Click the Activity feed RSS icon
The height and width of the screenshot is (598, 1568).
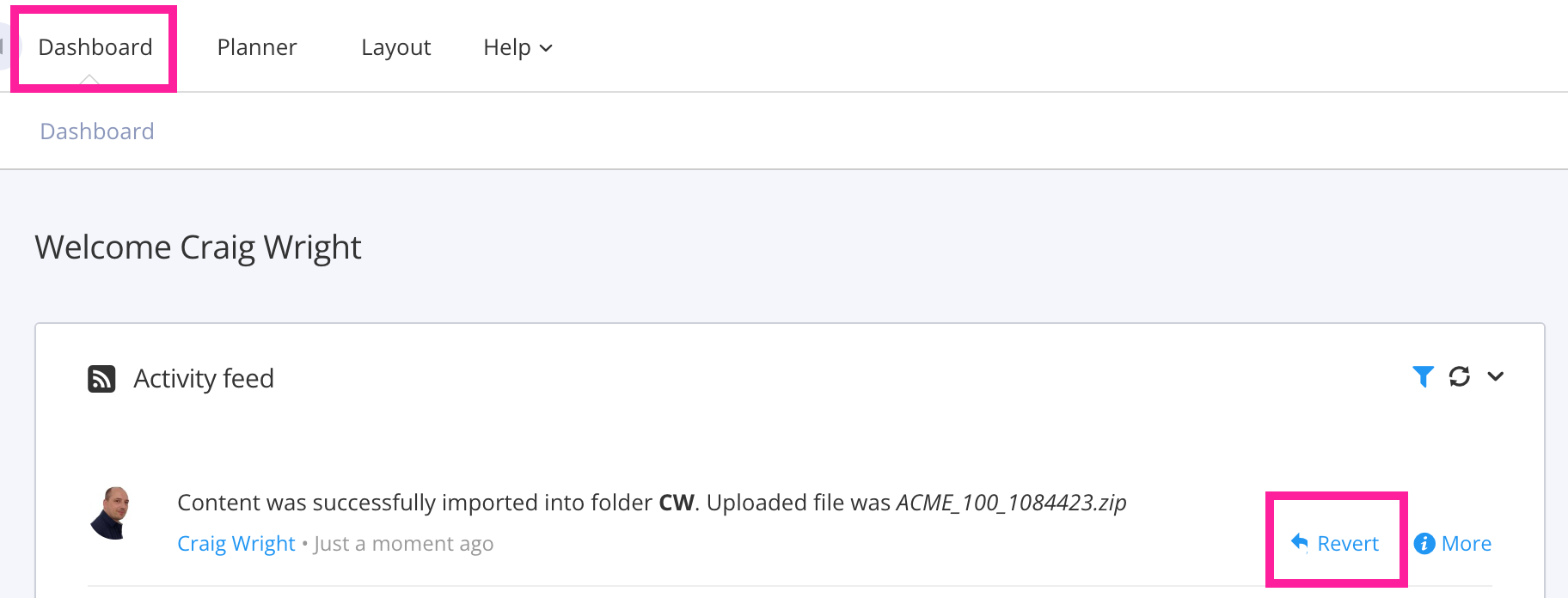(x=101, y=378)
